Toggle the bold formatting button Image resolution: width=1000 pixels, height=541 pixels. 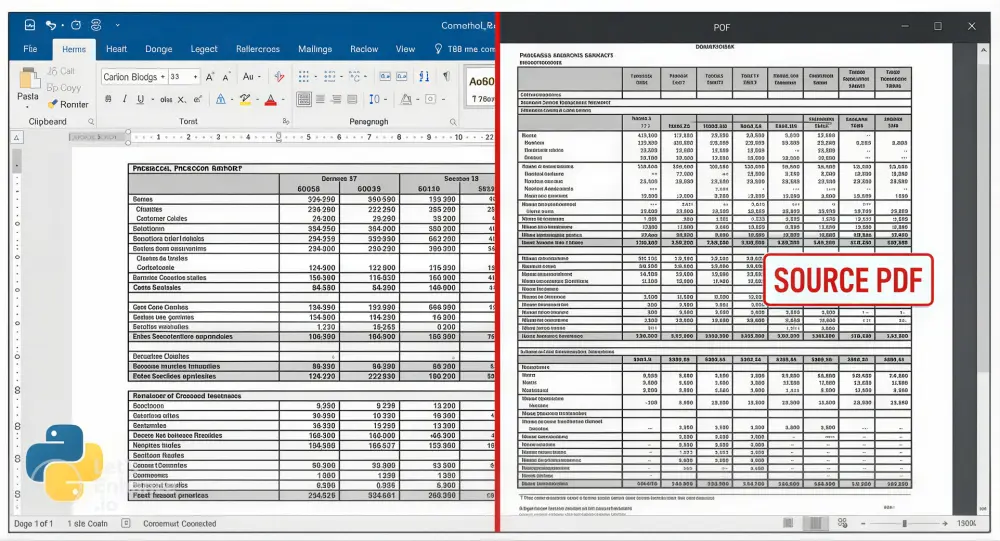(108, 99)
